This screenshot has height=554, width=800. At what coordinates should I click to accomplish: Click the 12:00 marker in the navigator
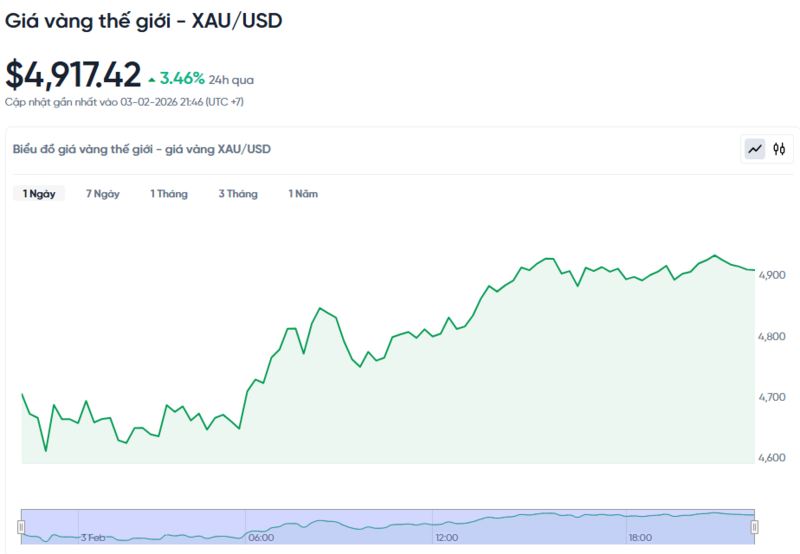click(447, 537)
